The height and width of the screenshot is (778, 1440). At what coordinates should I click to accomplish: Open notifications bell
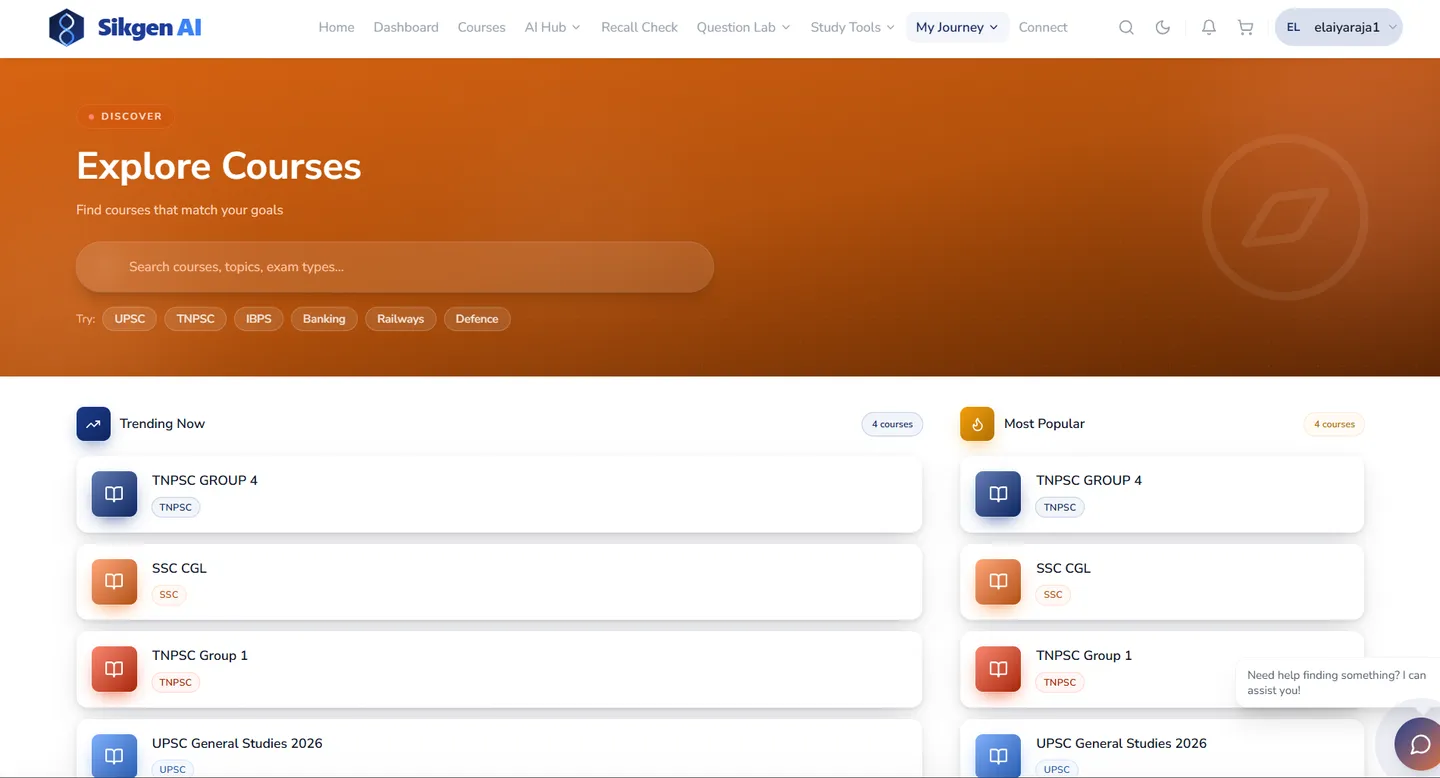click(1209, 28)
